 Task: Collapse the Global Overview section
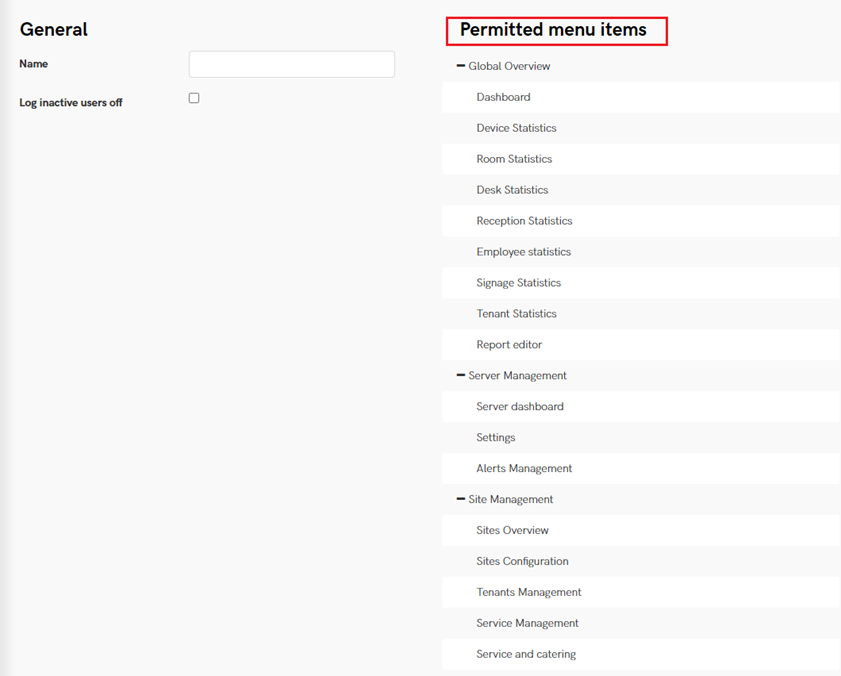click(x=461, y=66)
